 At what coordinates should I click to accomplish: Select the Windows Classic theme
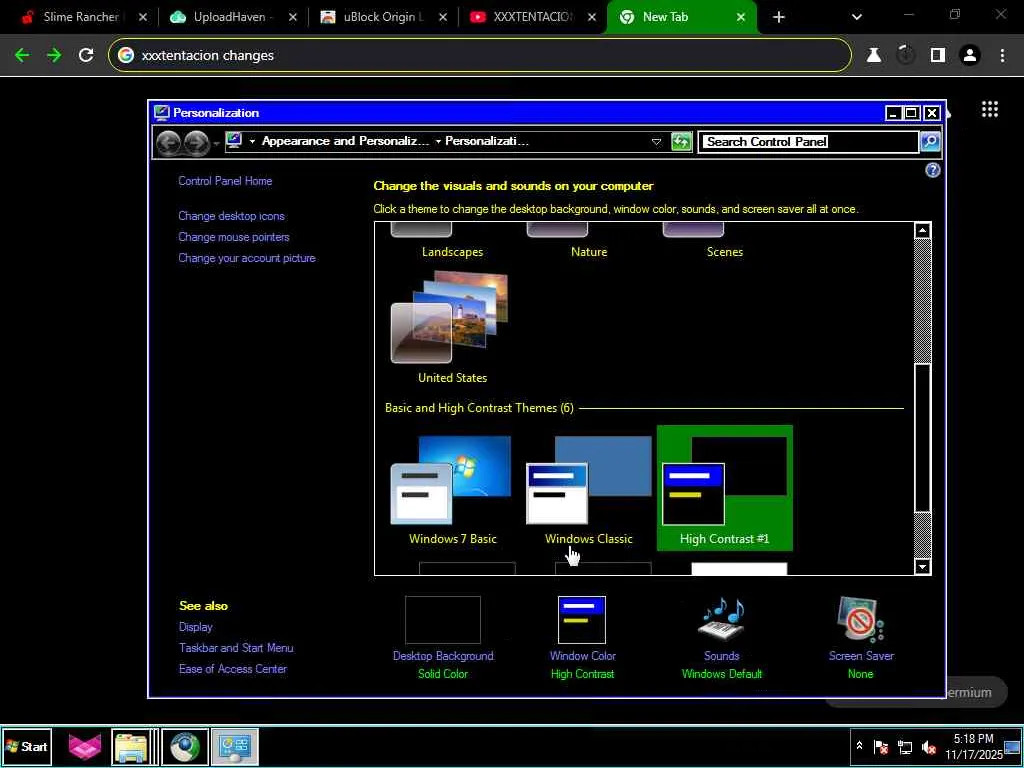tap(588, 488)
